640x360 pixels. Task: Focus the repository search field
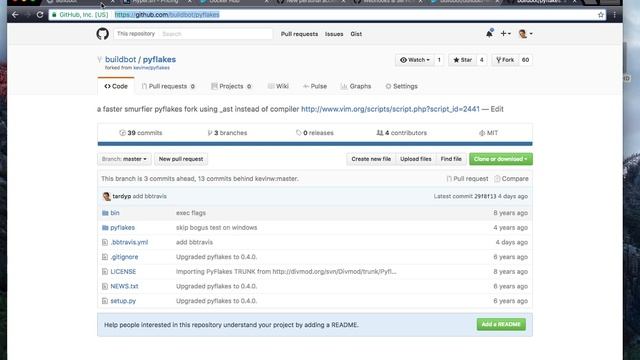point(216,34)
